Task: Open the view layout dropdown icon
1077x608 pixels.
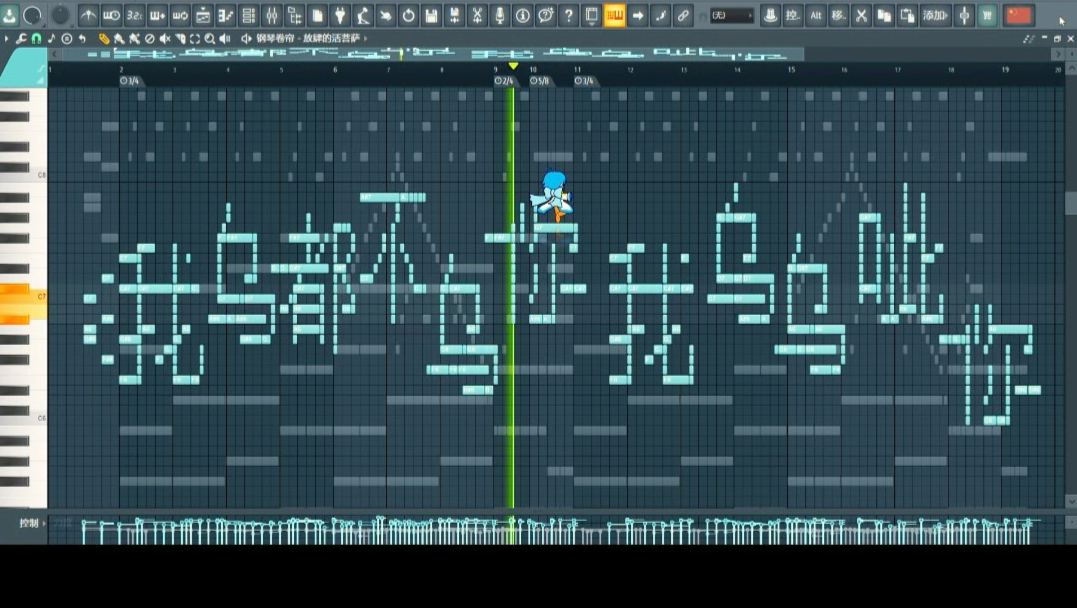Action: 591,15
